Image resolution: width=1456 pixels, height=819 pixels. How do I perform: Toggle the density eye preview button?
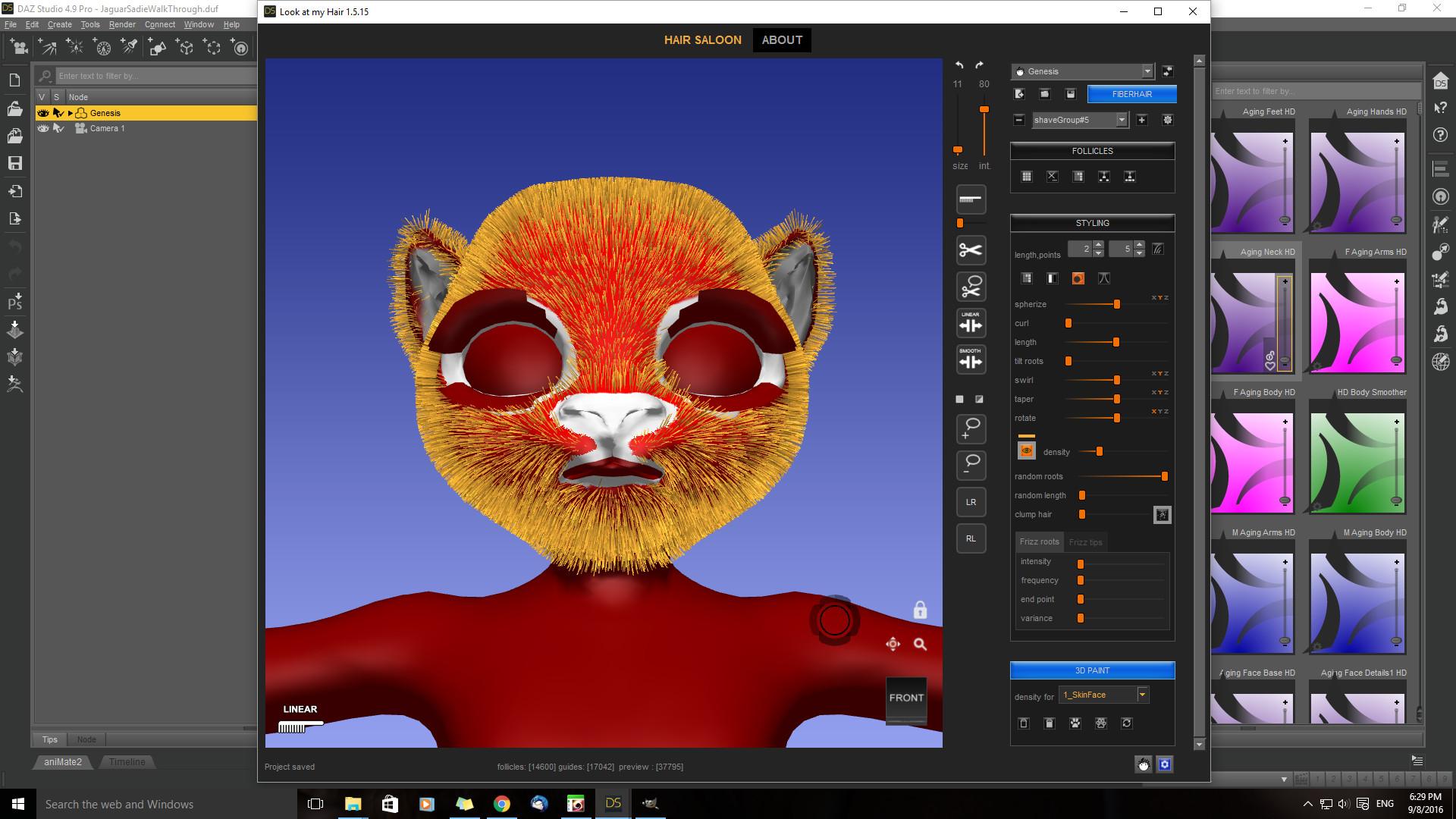tap(1026, 451)
